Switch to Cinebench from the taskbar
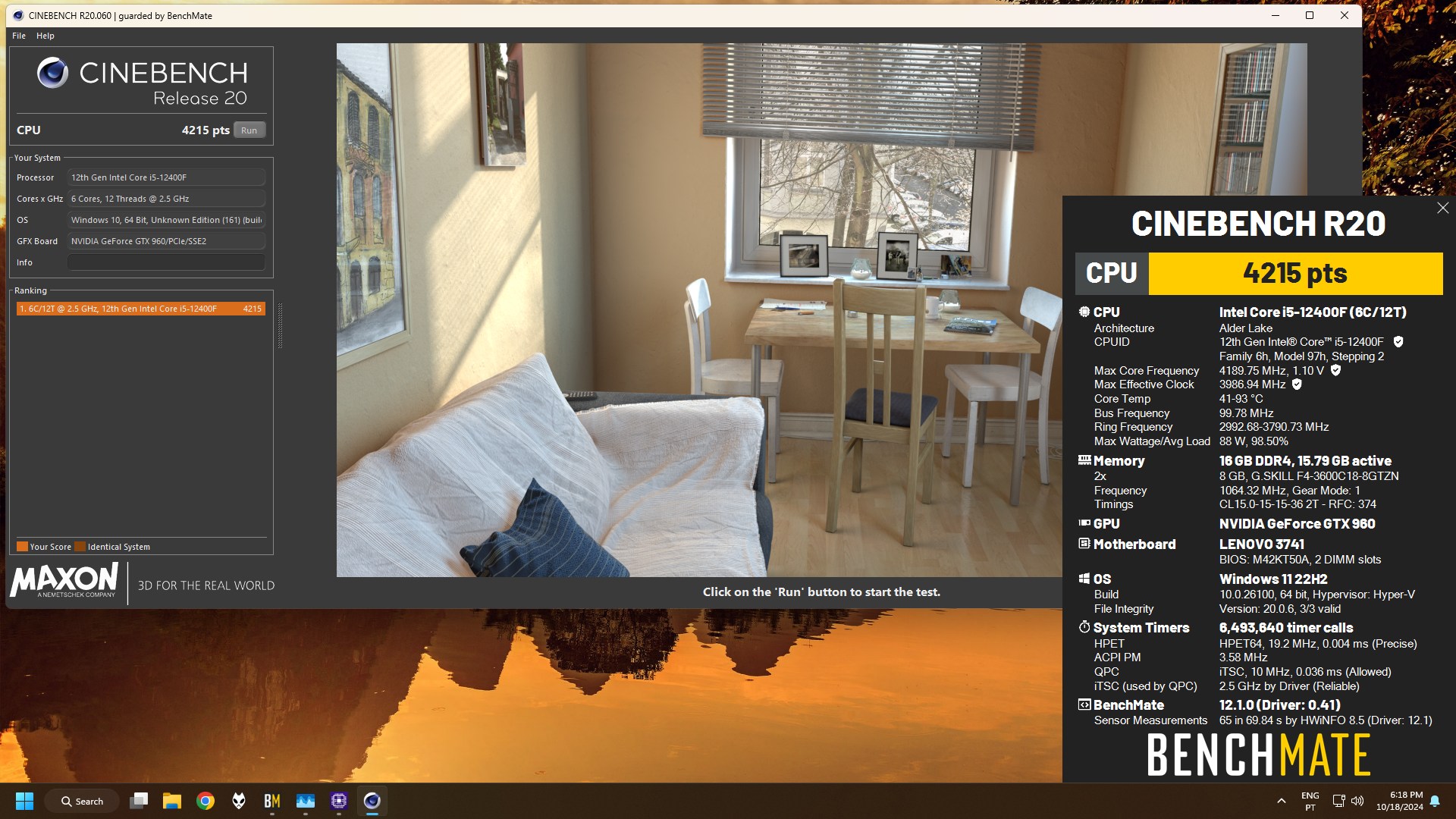 click(x=372, y=801)
